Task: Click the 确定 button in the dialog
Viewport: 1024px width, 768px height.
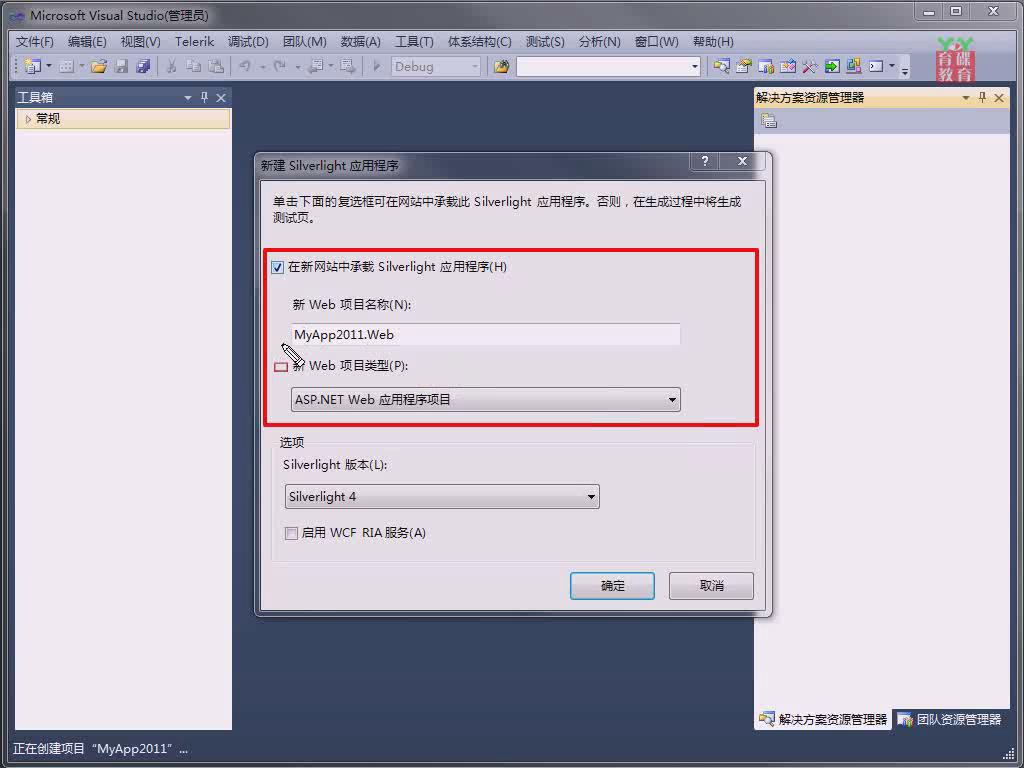Action: point(612,586)
